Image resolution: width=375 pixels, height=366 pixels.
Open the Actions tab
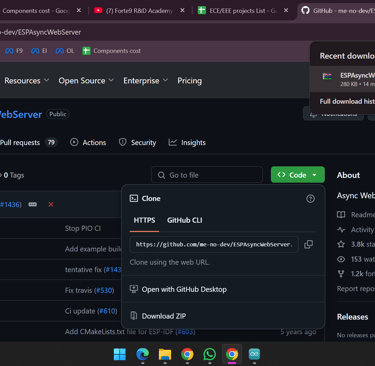coord(88,143)
